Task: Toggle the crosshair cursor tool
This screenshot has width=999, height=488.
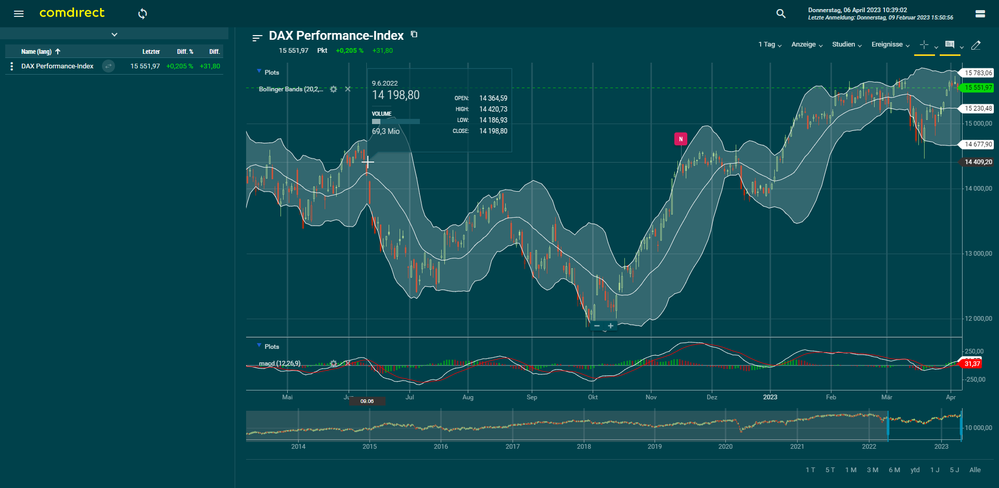Action: [923, 45]
